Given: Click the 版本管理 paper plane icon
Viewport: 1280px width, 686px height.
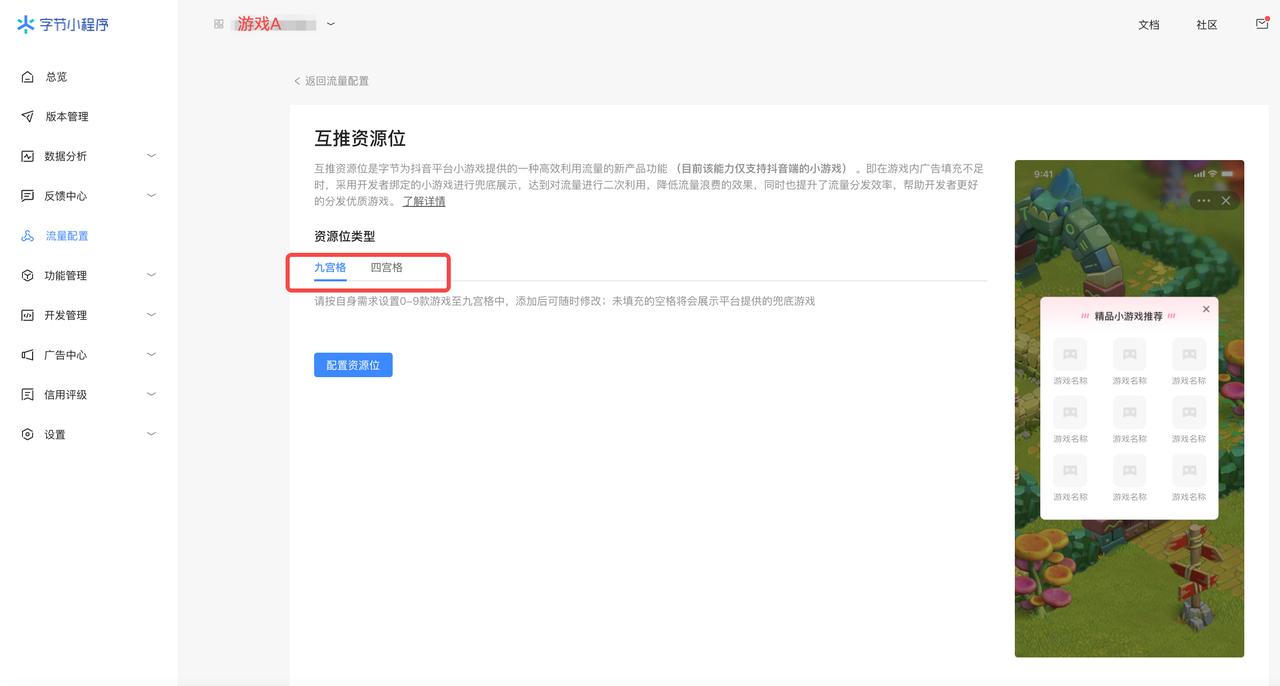Looking at the screenshot, I should tap(27, 117).
